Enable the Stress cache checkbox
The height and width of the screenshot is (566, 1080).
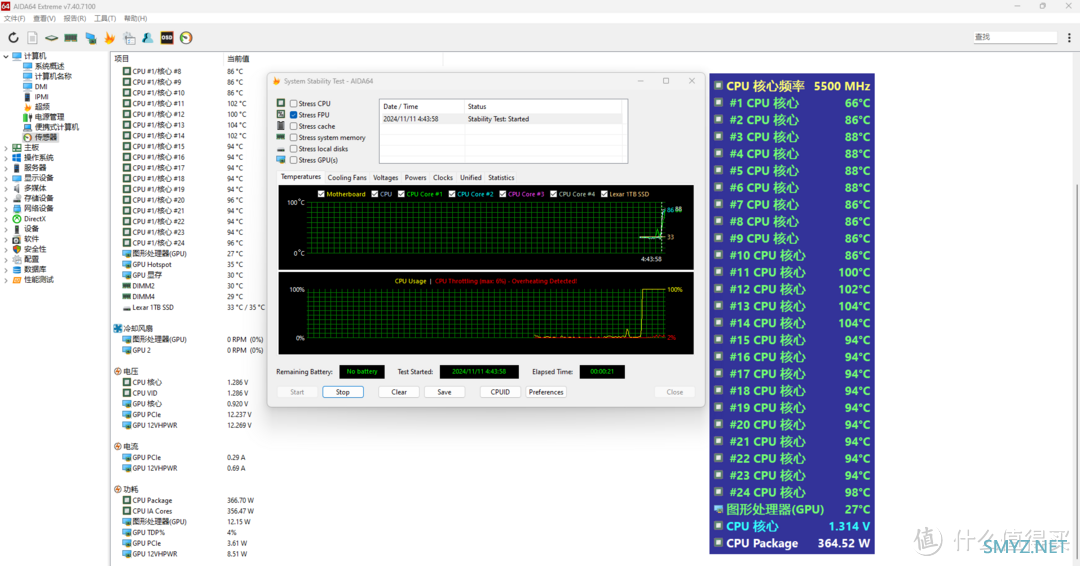click(x=293, y=127)
